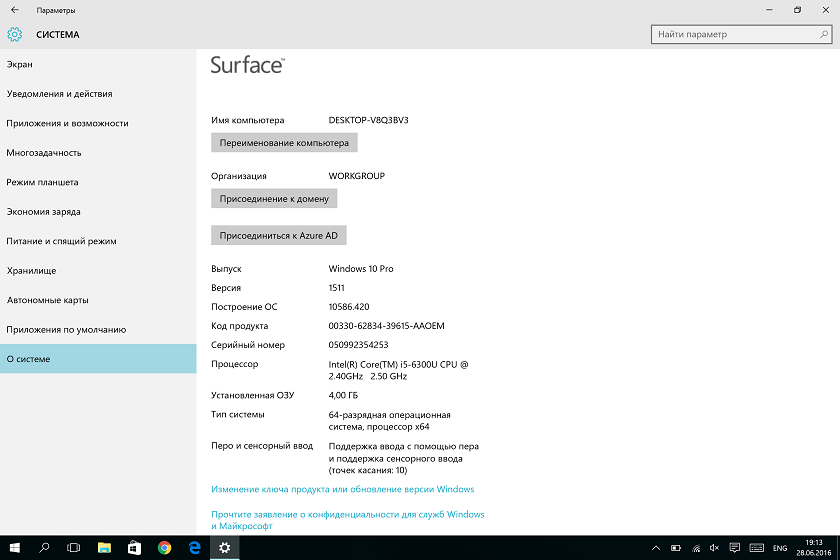Image resolution: width=840 pixels, height=560 pixels.
Task: Click Переименование компьютера button
Action: 284,143
